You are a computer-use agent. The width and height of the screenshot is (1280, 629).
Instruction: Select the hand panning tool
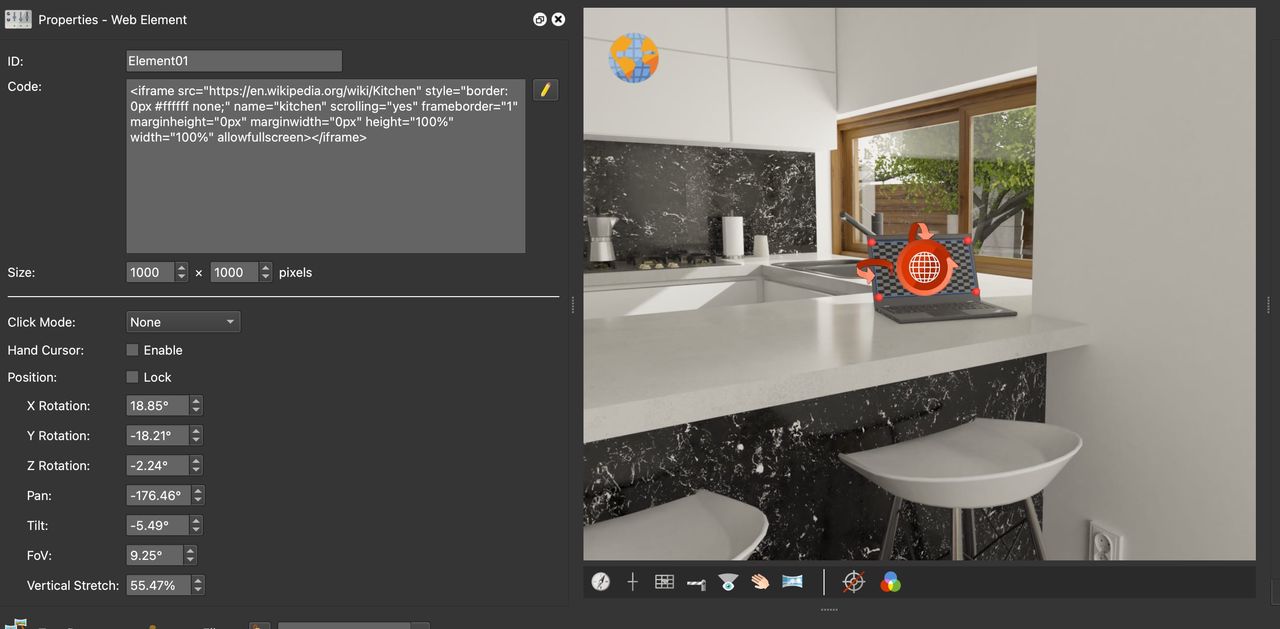click(x=761, y=581)
